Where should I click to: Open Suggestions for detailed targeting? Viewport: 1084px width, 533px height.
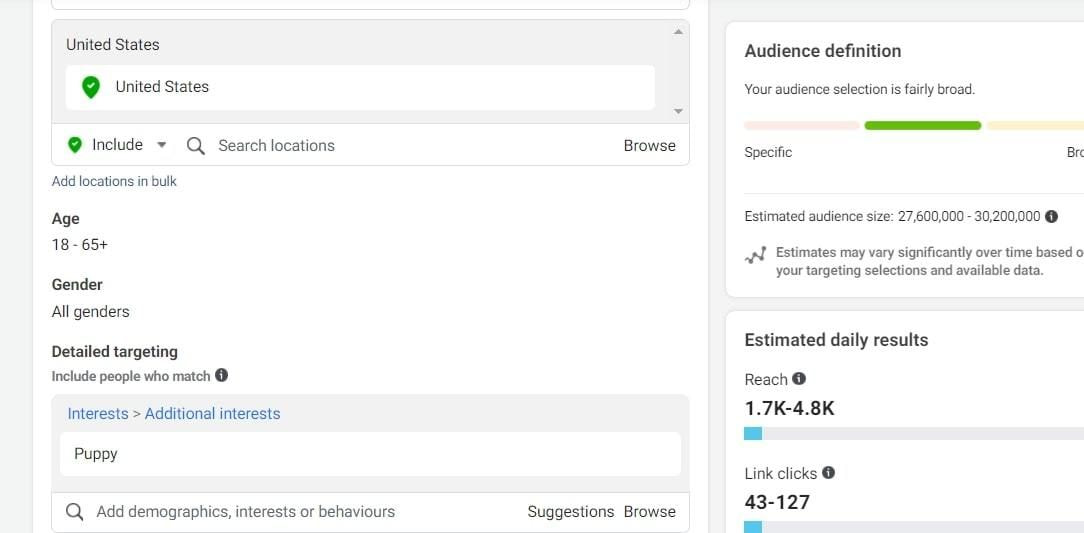tap(570, 512)
